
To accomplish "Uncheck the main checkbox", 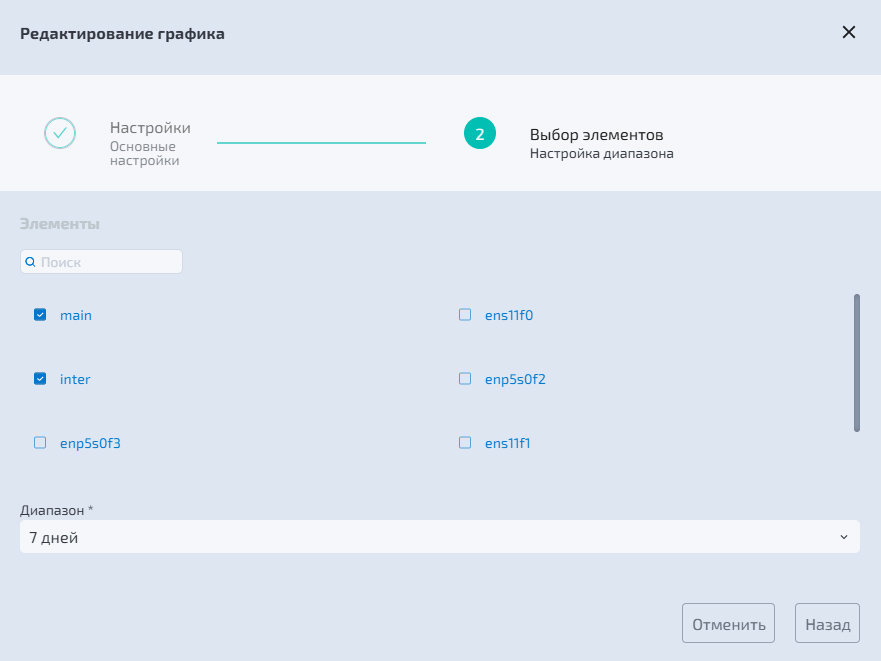I will click(40, 315).
